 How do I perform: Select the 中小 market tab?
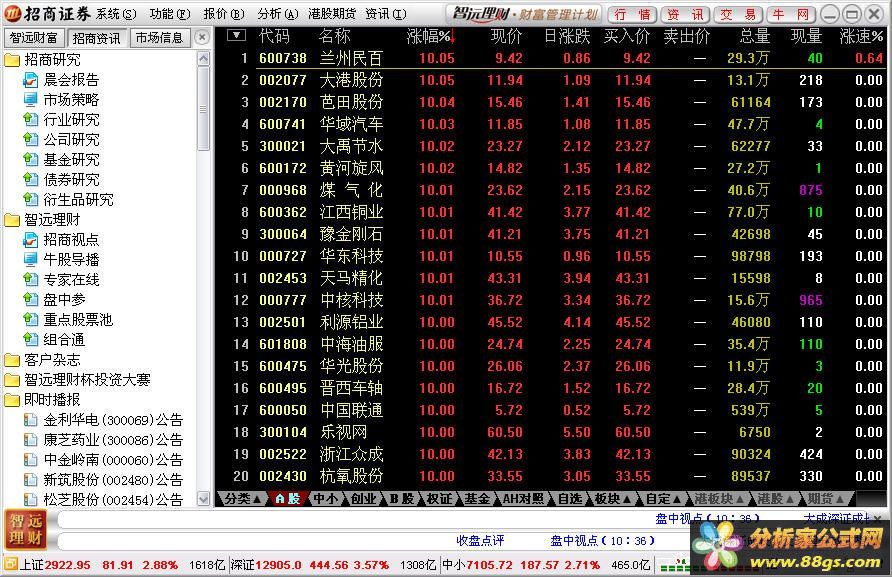click(325, 498)
